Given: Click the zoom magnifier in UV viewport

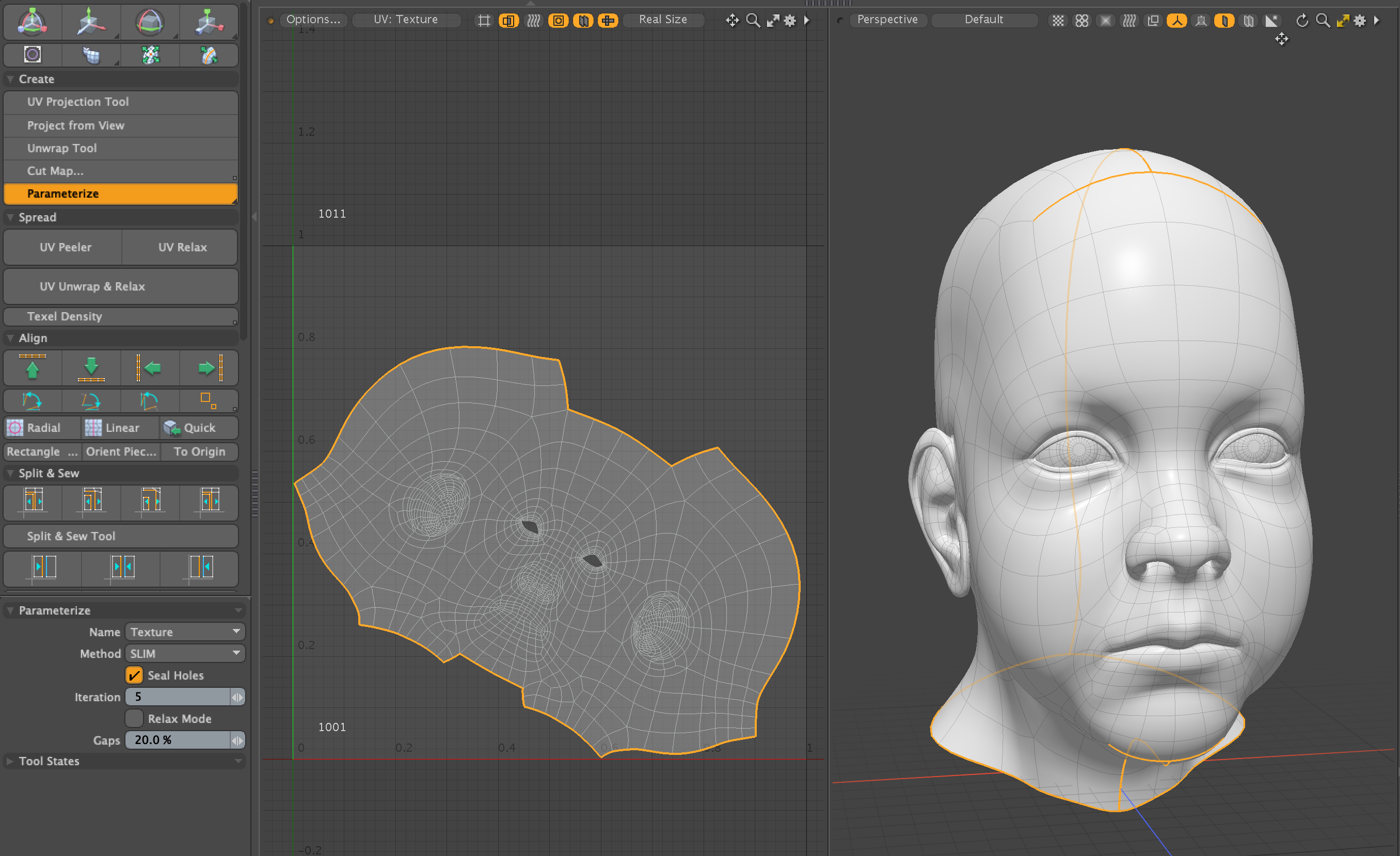Looking at the screenshot, I should (753, 21).
